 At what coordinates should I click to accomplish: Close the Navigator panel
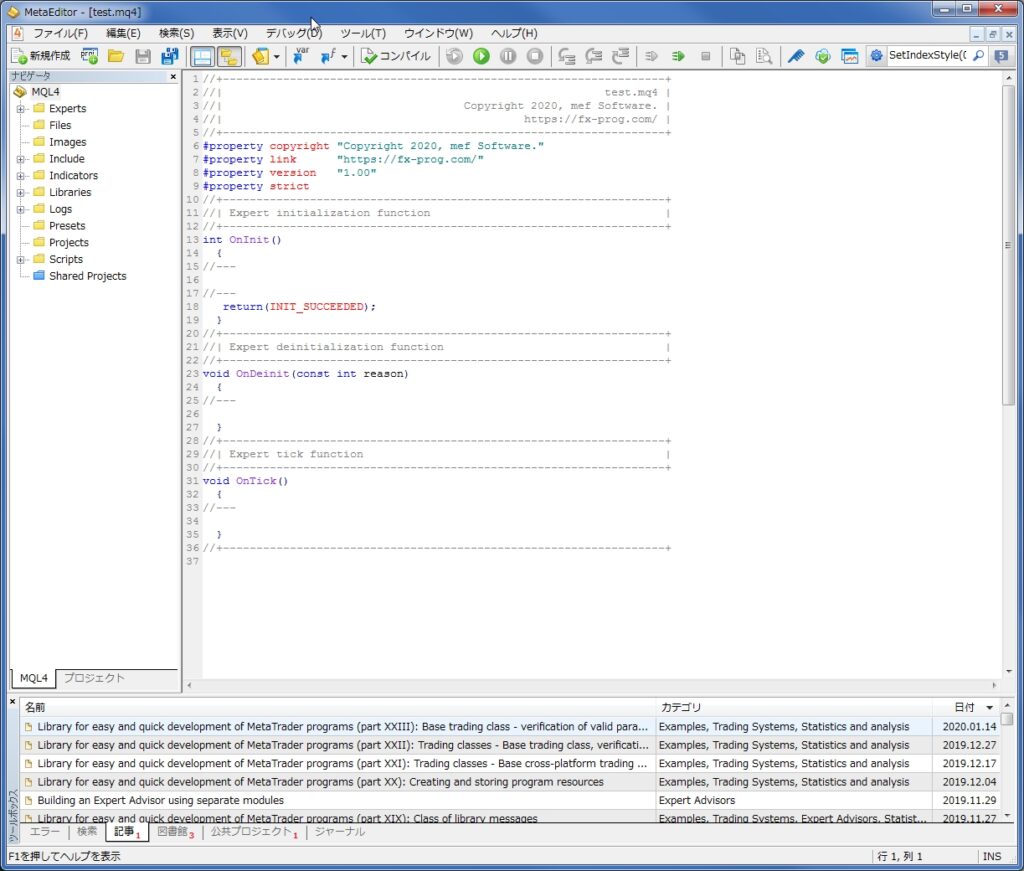173,76
